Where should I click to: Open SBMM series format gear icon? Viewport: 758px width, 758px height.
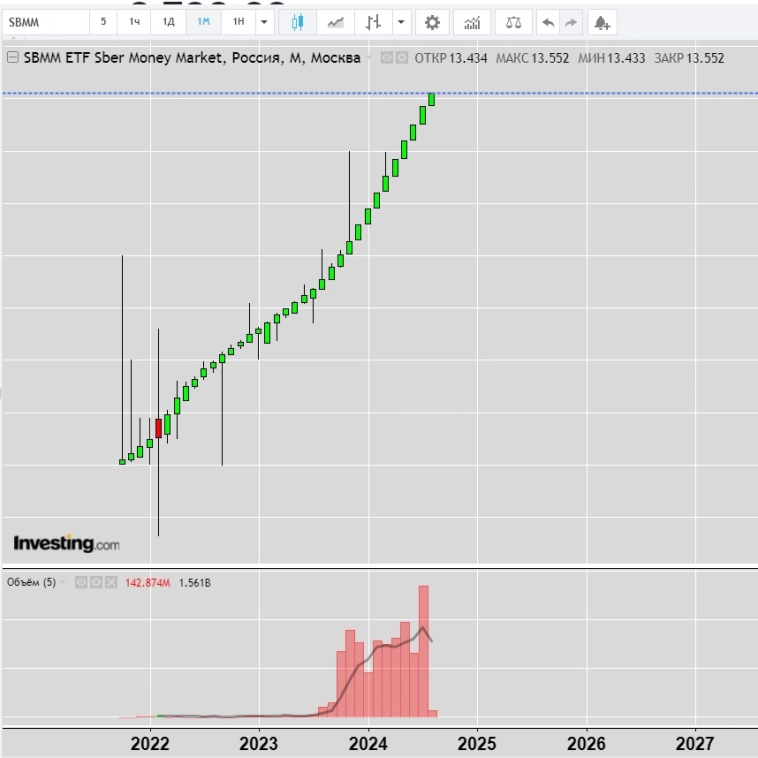click(402, 58)
